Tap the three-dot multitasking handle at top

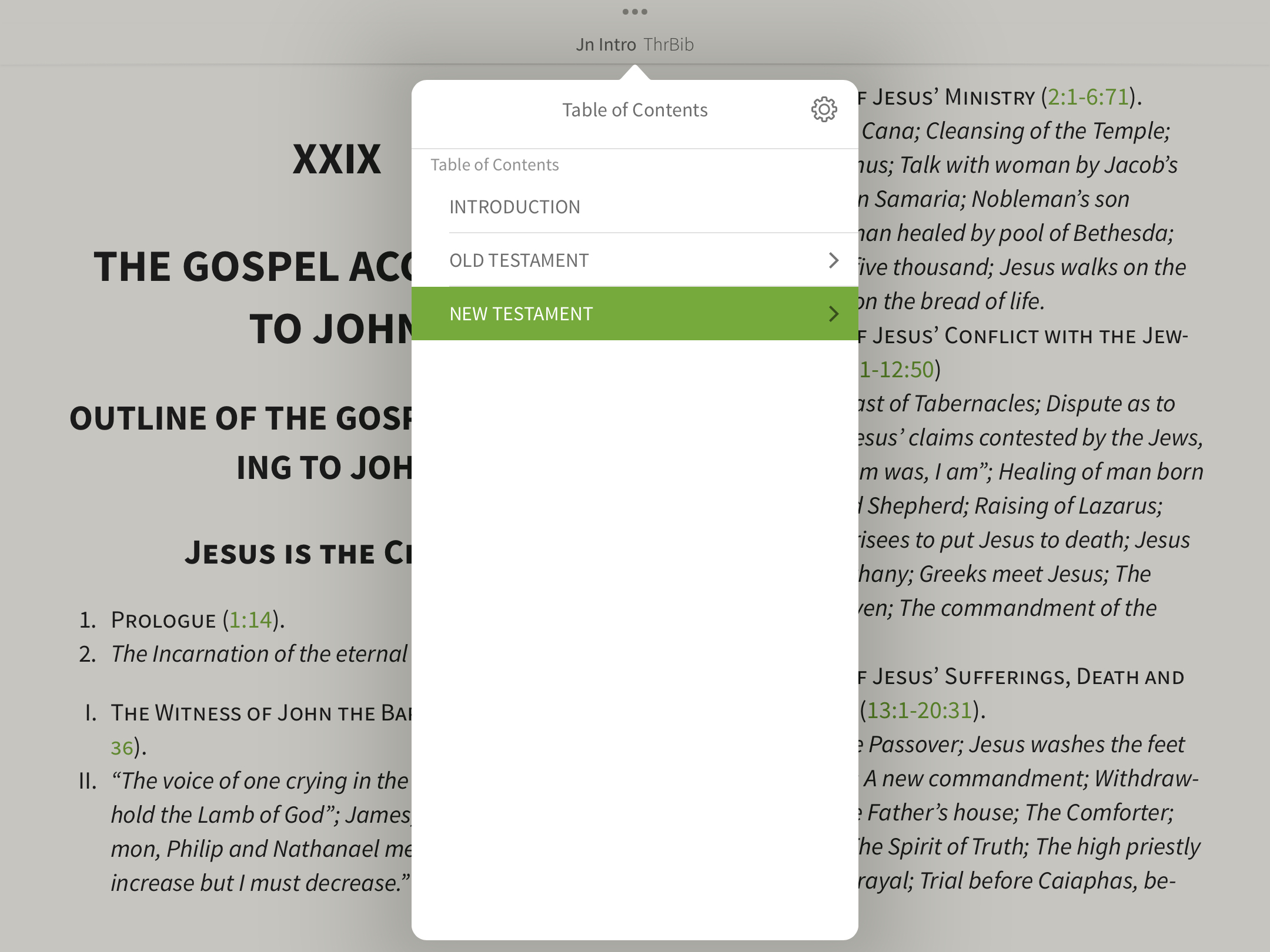tap(634, 12)
